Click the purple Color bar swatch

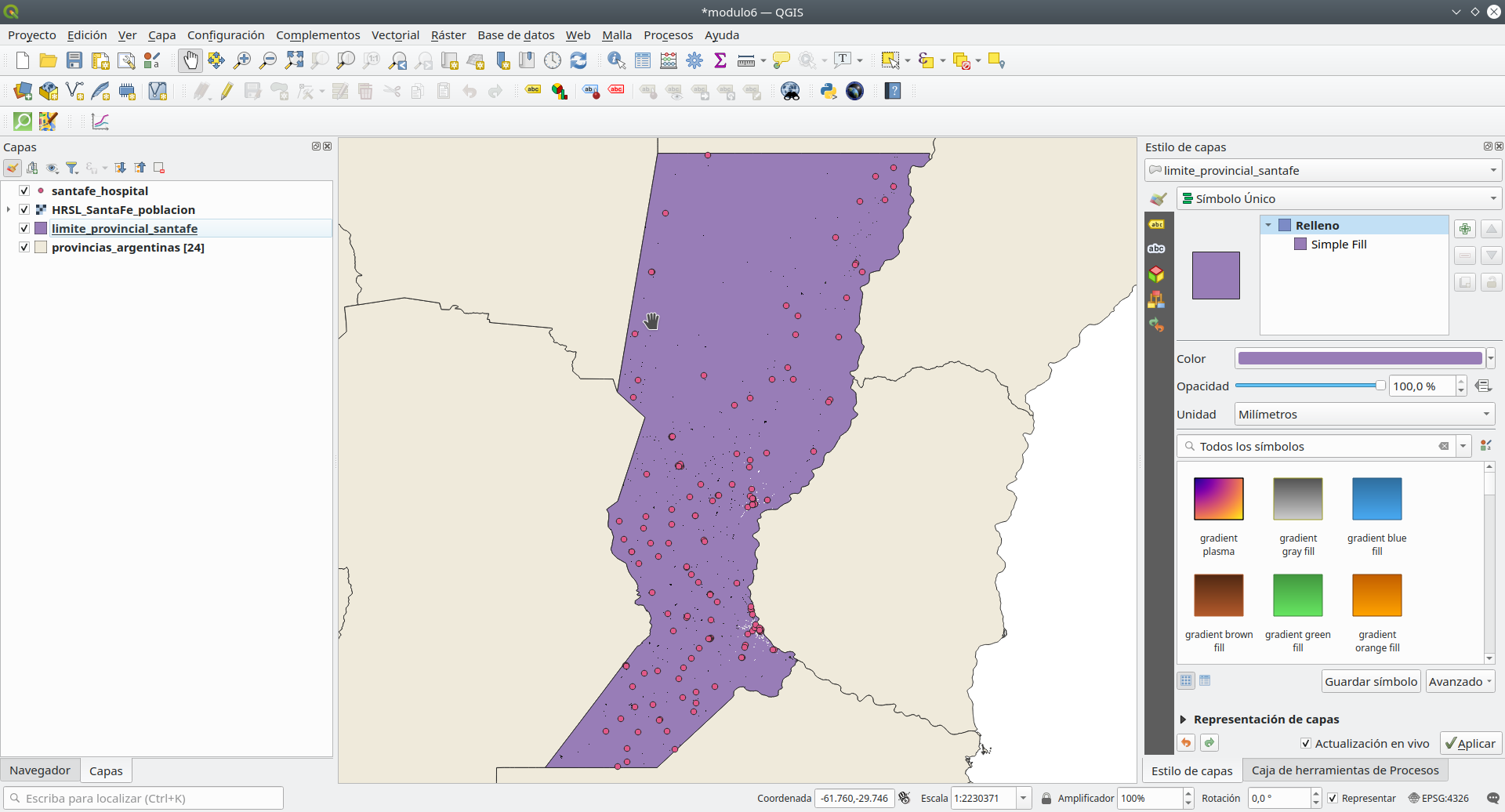[x=1360, y=358]
